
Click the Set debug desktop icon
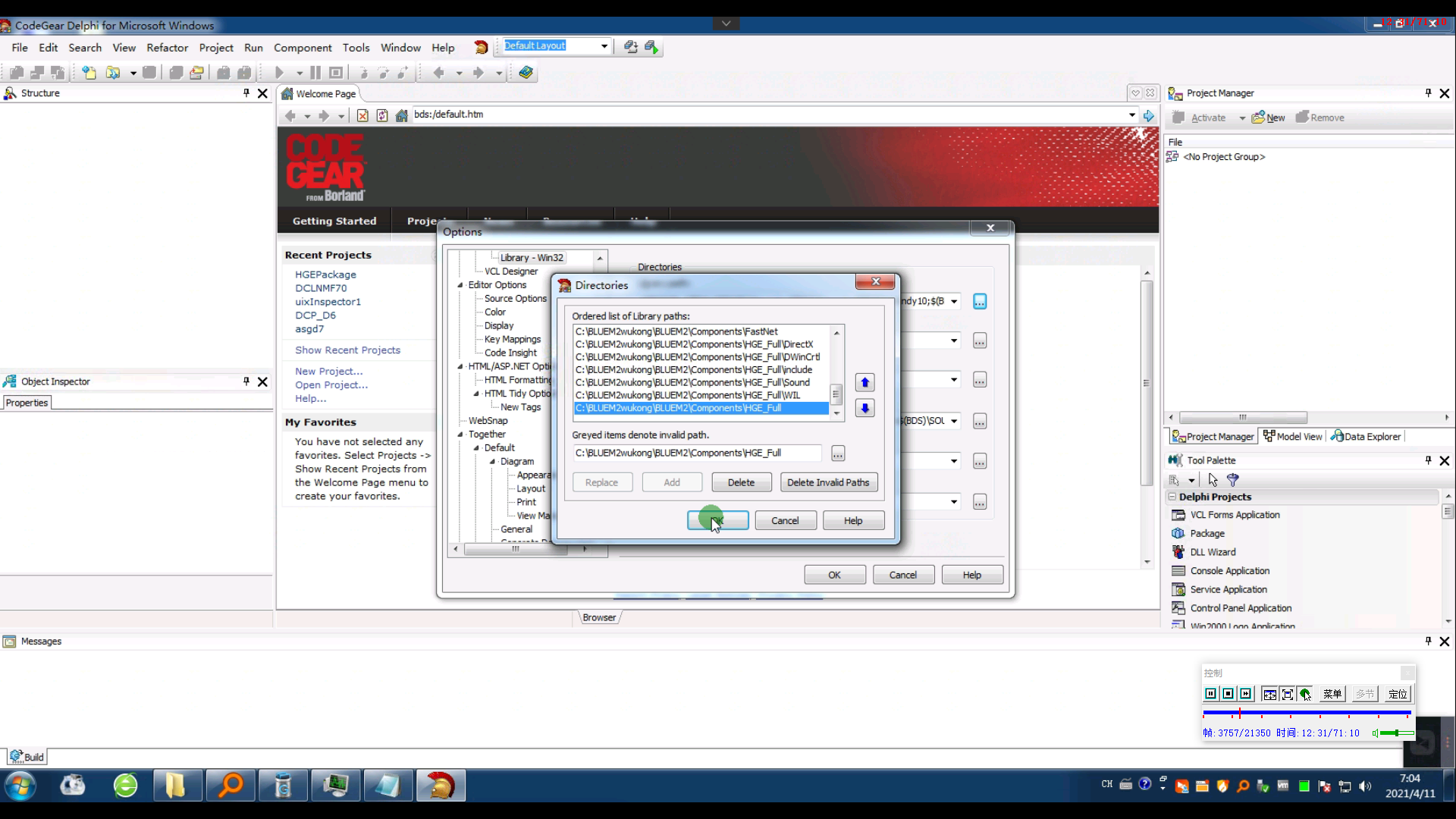click(x=652, y=47)
